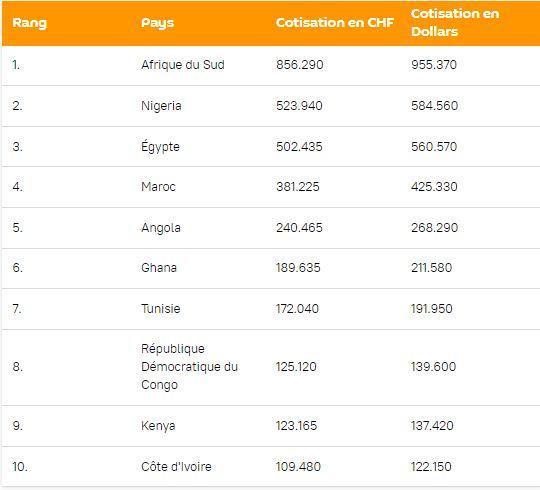Click the 856.290 CHF value

click(300, 65)
